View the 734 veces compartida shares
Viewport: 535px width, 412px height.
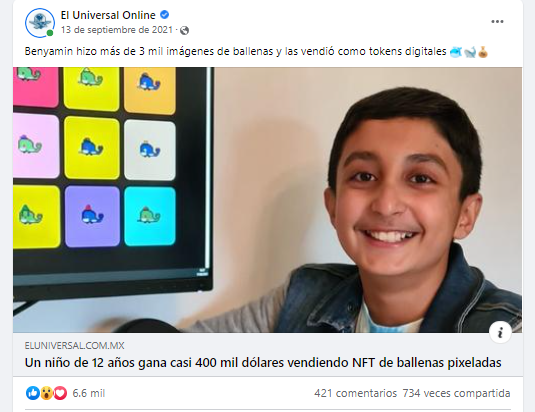[x=456, y=393]
